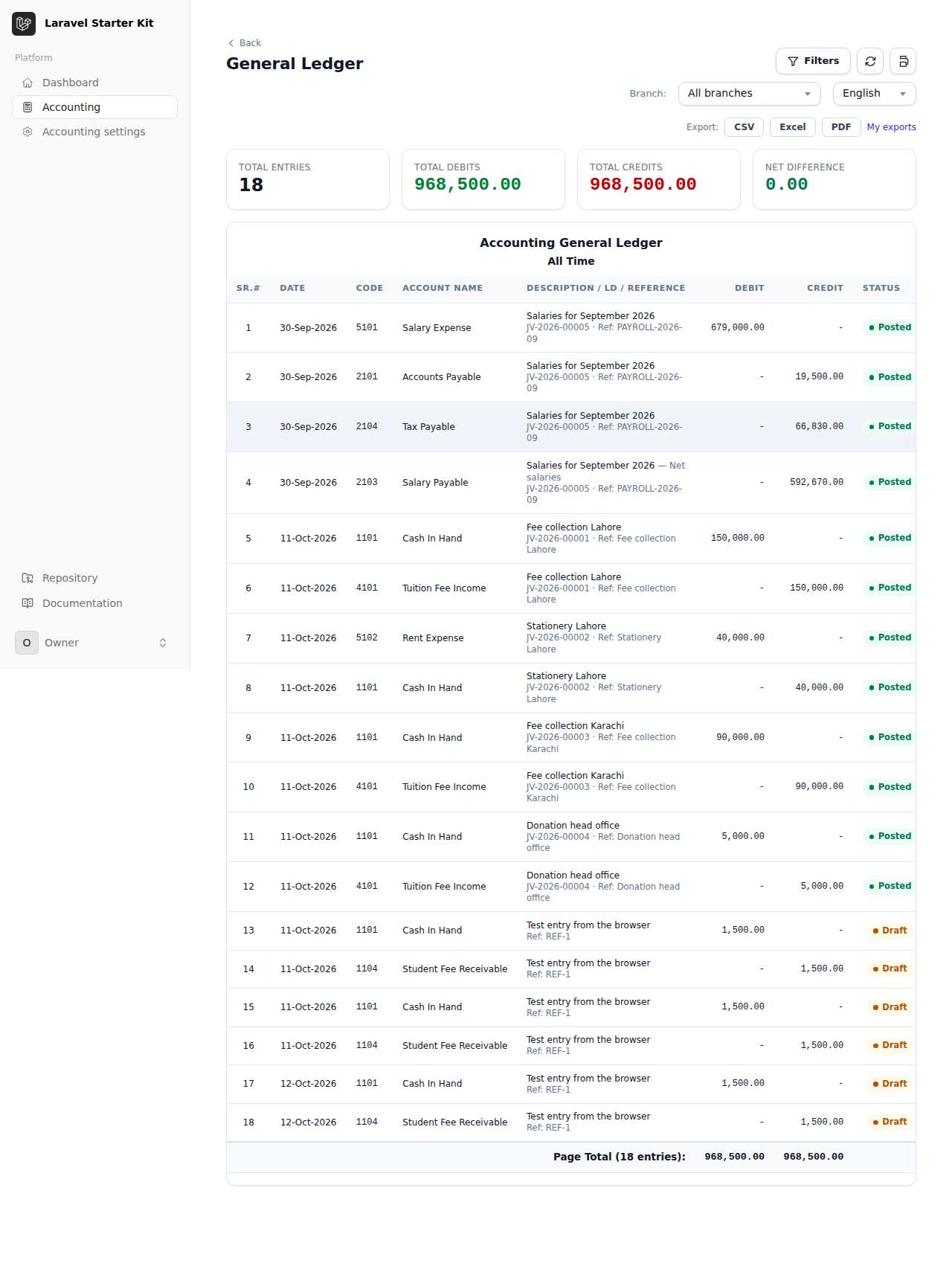Export the ledger as Excel
The image size is (952, 1269).
coord(793,127)
